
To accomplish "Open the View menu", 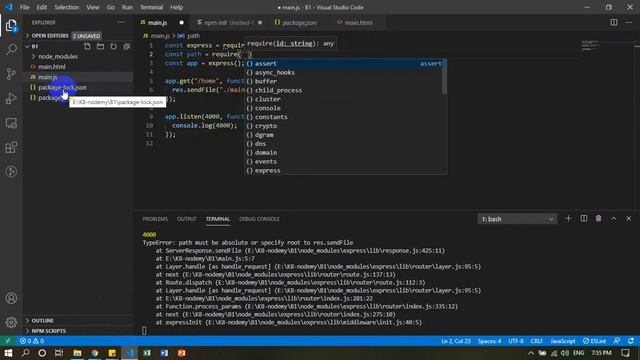I will 93,7.
